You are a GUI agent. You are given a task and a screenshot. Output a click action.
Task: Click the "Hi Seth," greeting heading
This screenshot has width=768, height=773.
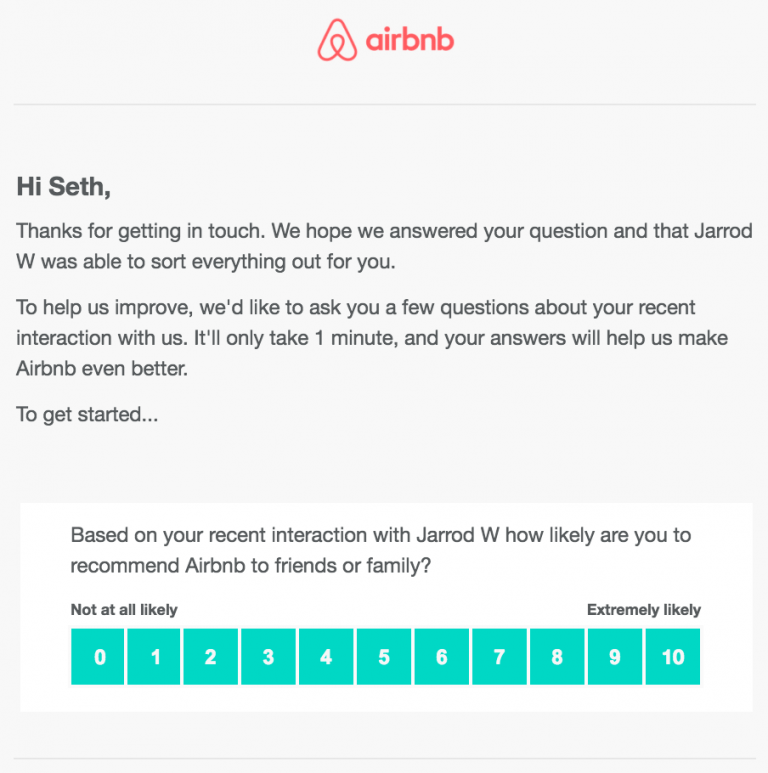pos(64,186)
